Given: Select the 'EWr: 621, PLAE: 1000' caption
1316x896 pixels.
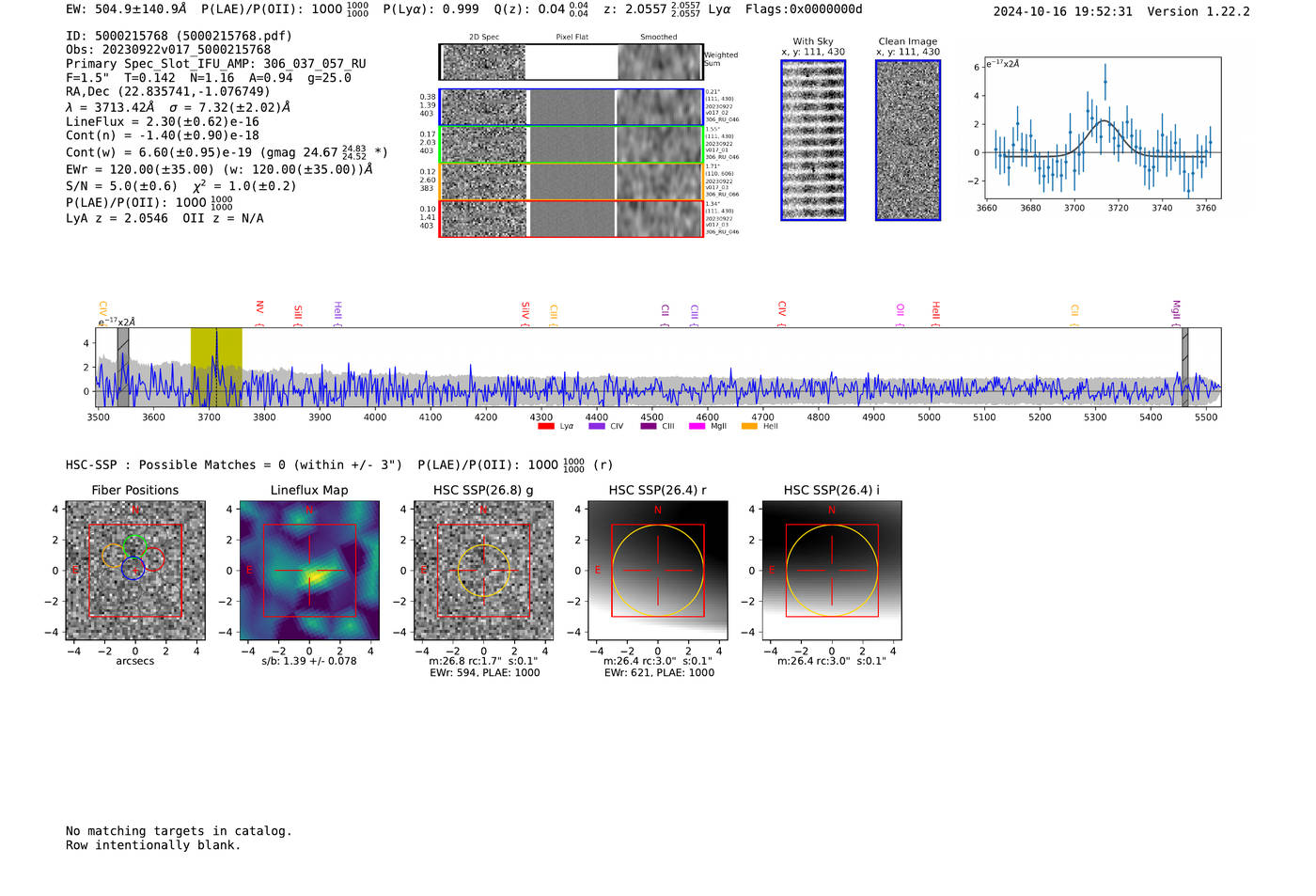Looking at the screenshot, I should pyautogui.click(x=659, y=673).
